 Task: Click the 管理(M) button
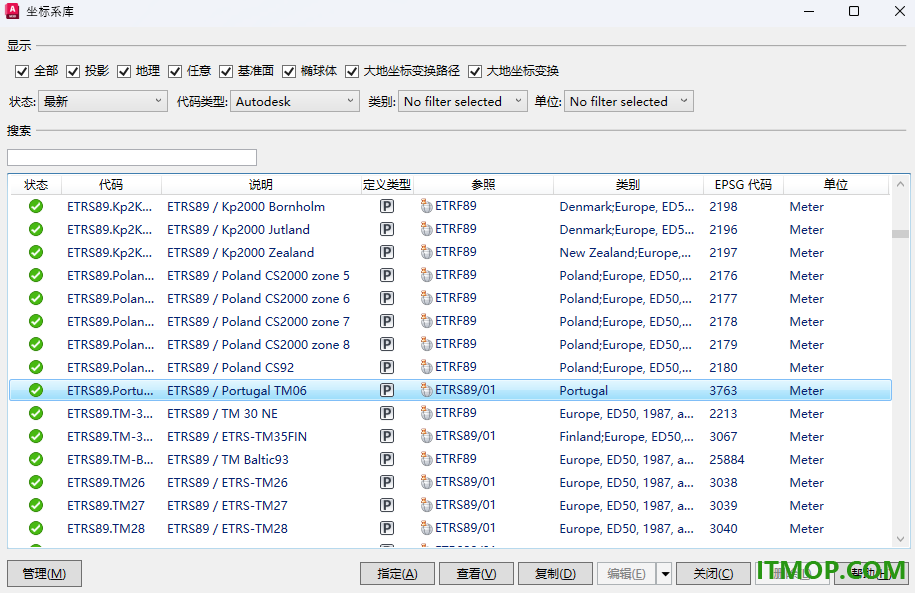coord(44,574)
